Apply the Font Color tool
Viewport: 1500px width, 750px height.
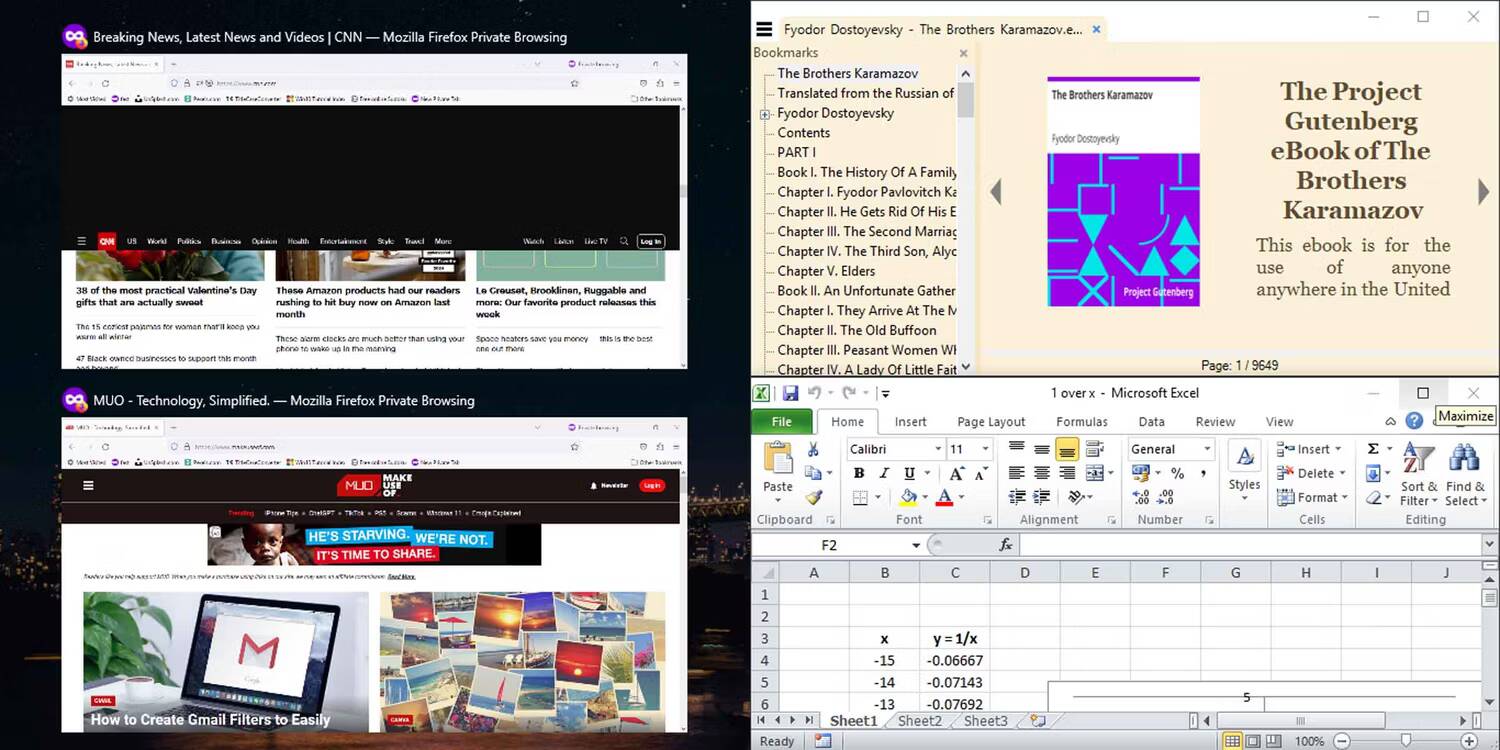pyautogui.click(x=945, y=497)
